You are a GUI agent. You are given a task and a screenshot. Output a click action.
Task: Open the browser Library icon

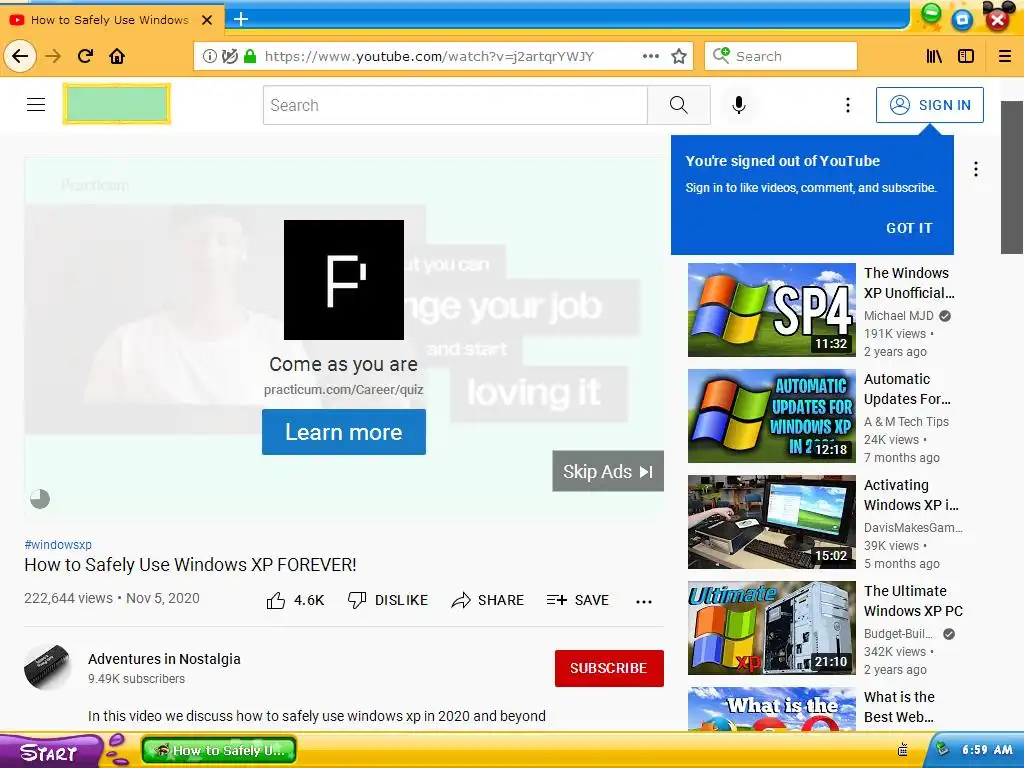click(934, 56)
